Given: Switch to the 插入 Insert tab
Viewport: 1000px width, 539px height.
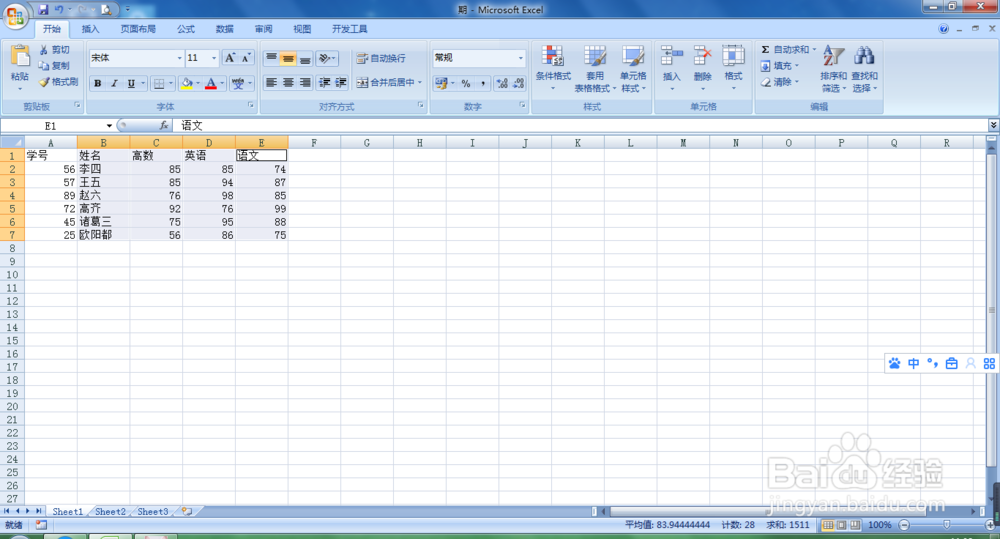Looking at the screenshot, I should tap(90, 29).
